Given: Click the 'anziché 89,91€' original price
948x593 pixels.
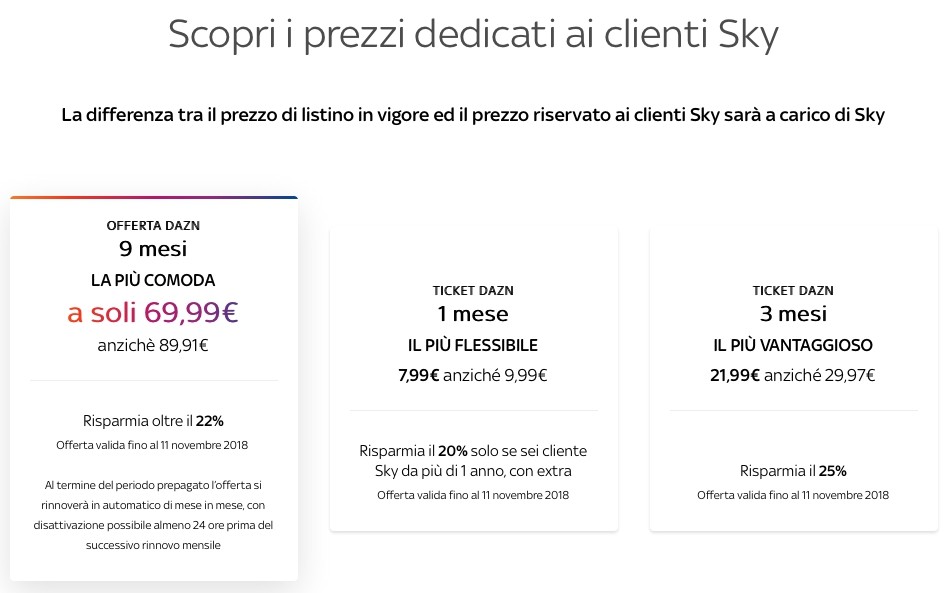Looking at the screenshot, I should pos(153,346).
